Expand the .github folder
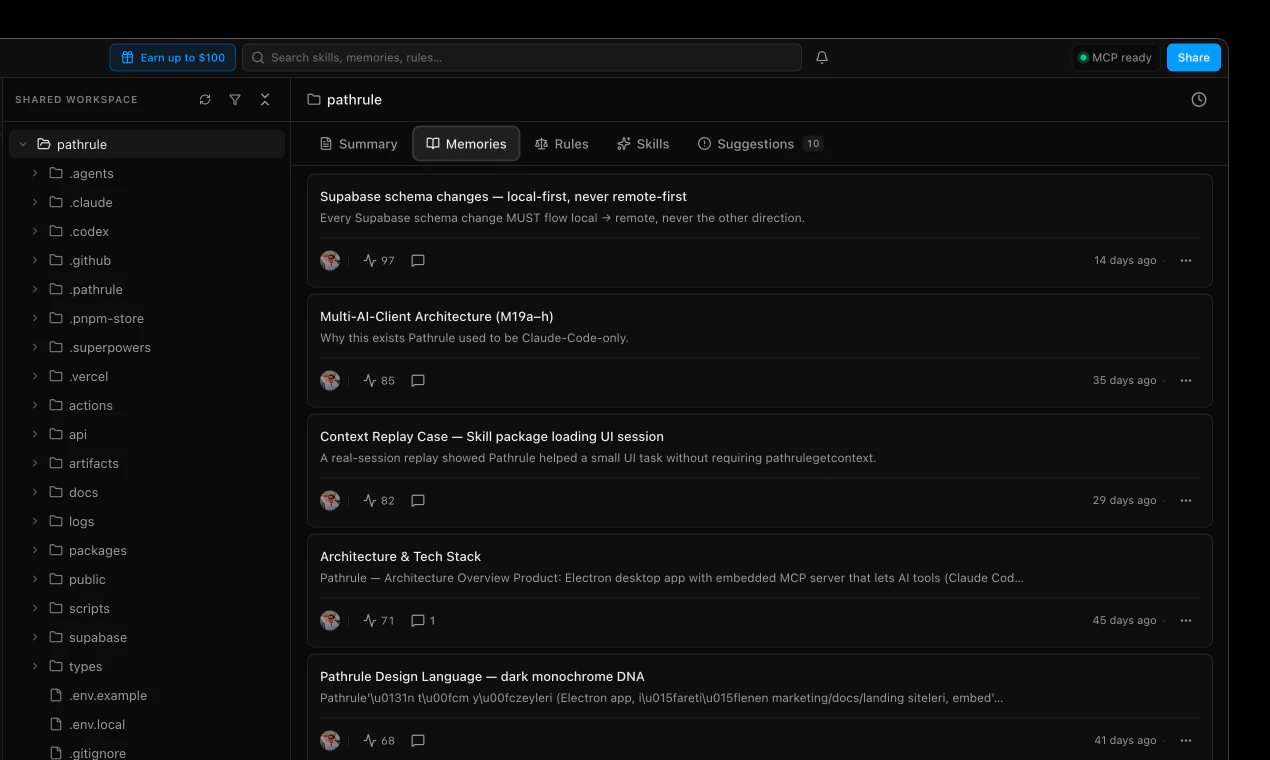The height and width of the screenshot is (760, 1270). pyautogui.click(x=35, y=261)
